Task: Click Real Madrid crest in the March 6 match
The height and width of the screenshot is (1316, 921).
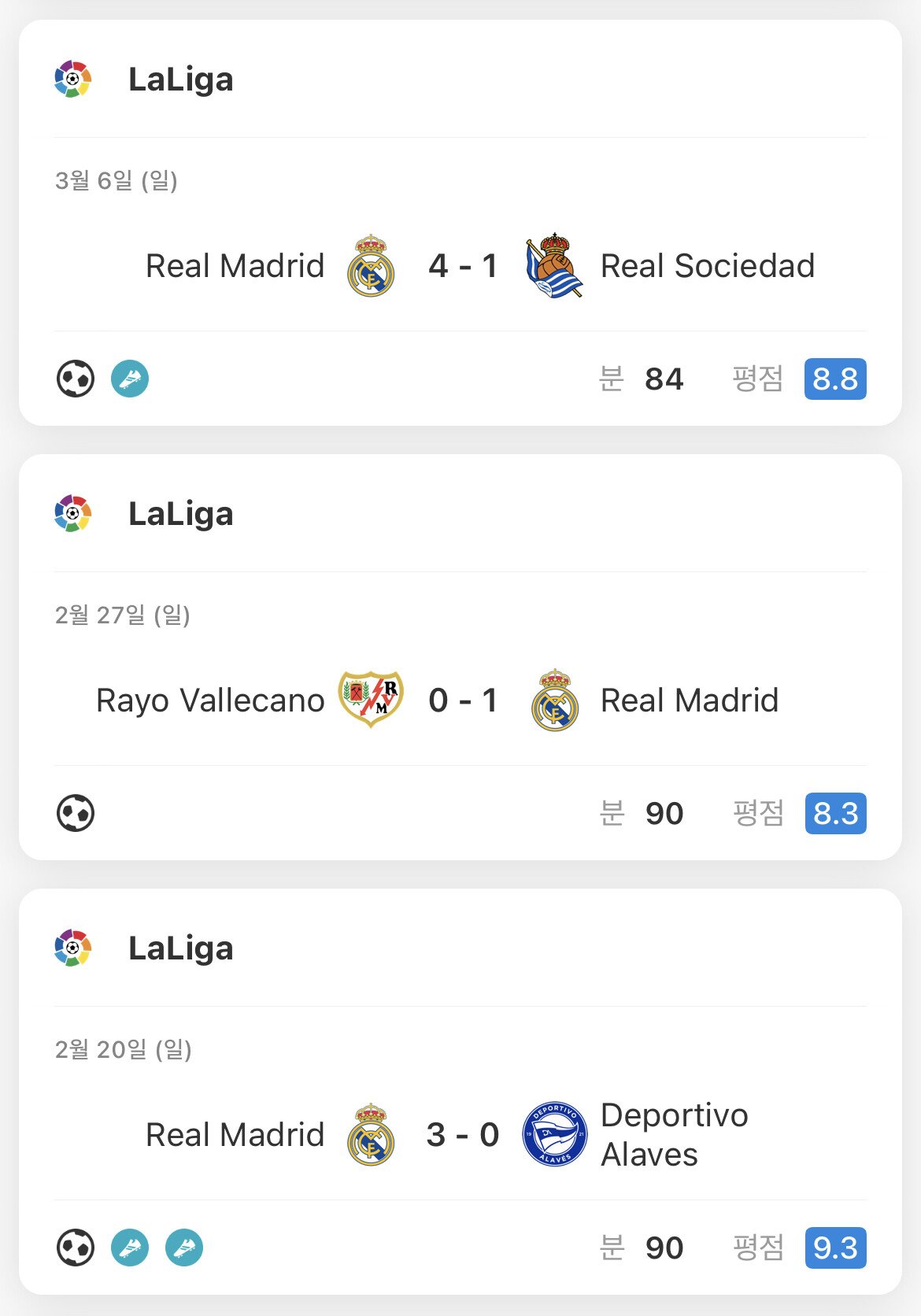Action: (x=371, y=266)
